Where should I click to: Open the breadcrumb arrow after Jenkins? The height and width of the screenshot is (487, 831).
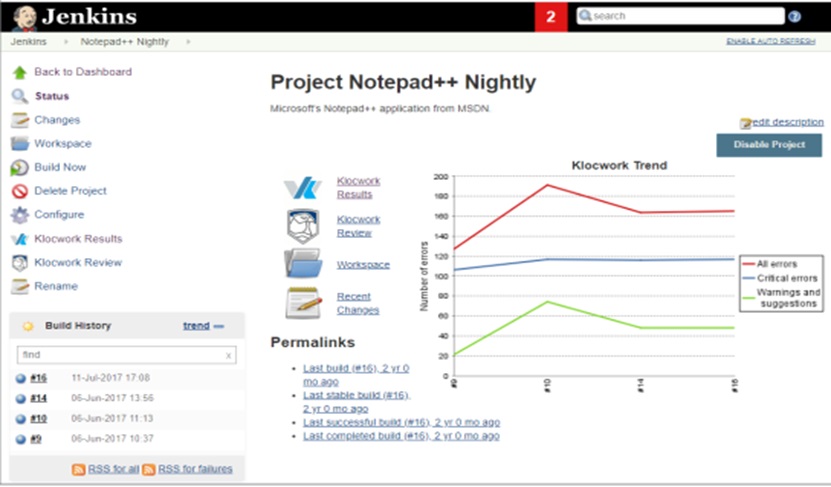pyautogui.click(x=66, y=41)
